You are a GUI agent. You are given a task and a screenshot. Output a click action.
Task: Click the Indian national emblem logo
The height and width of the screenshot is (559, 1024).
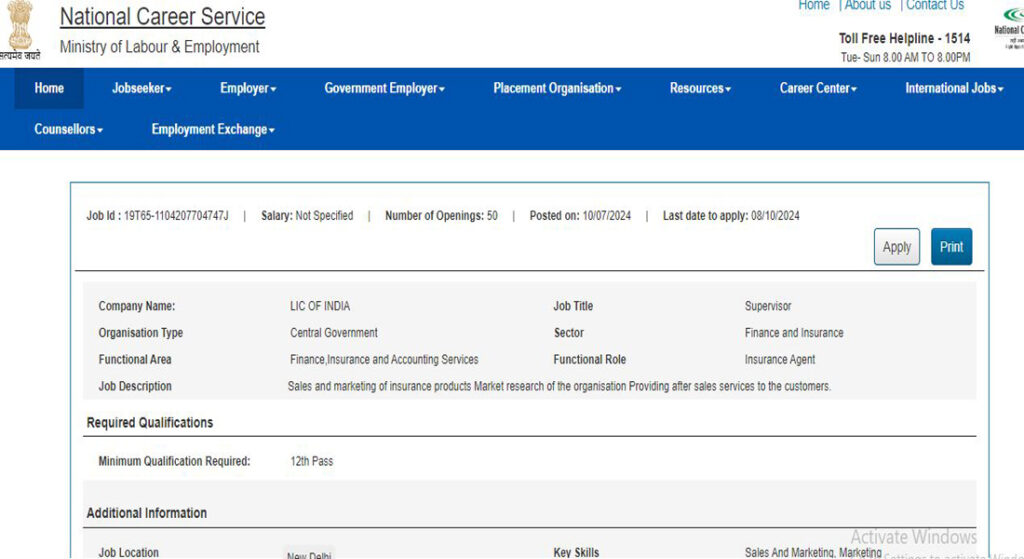click(x=20, y=30)
